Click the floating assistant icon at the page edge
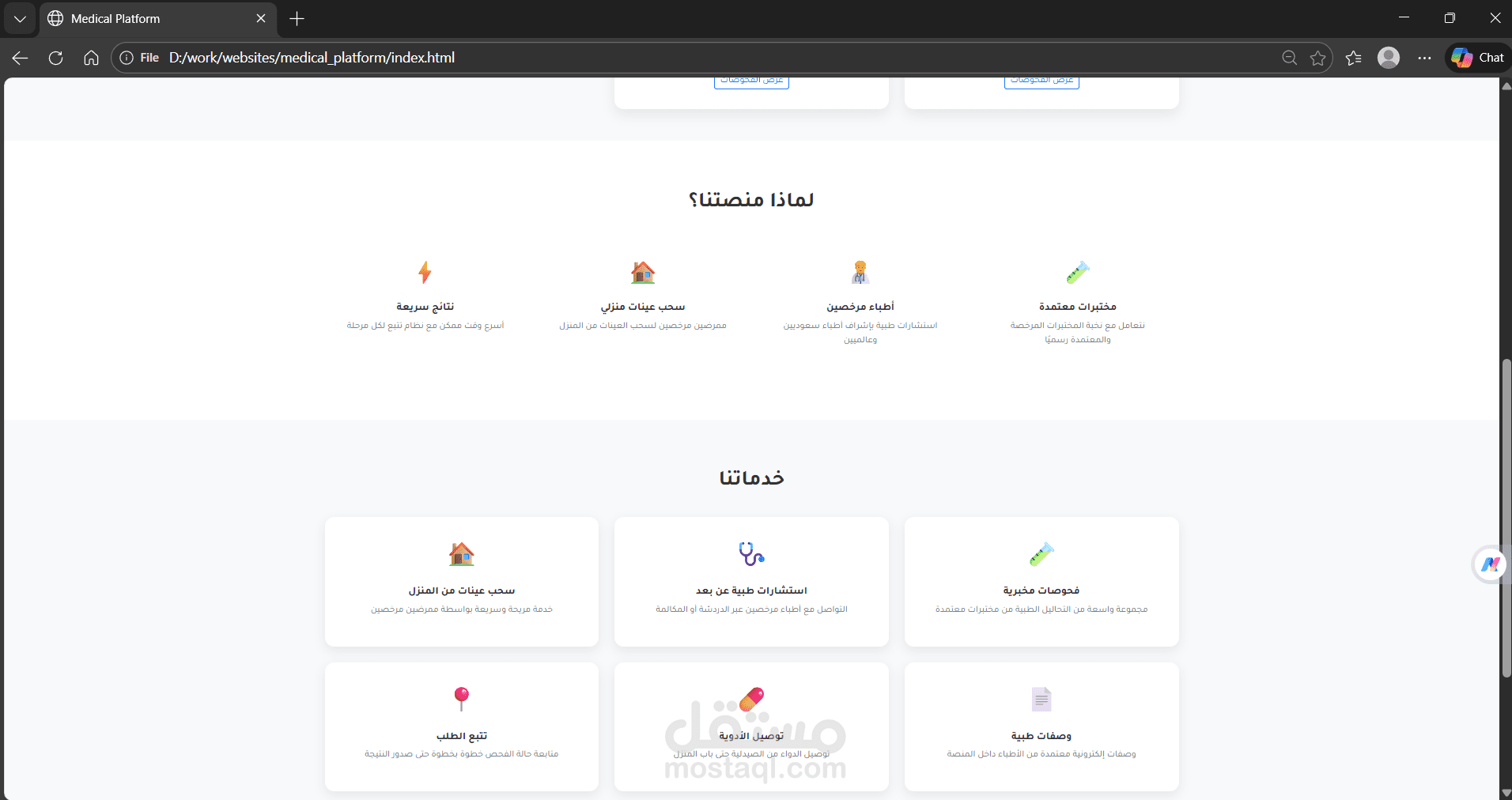The height and width of the screenshot is (800, 1512). tap(1490, 564)
